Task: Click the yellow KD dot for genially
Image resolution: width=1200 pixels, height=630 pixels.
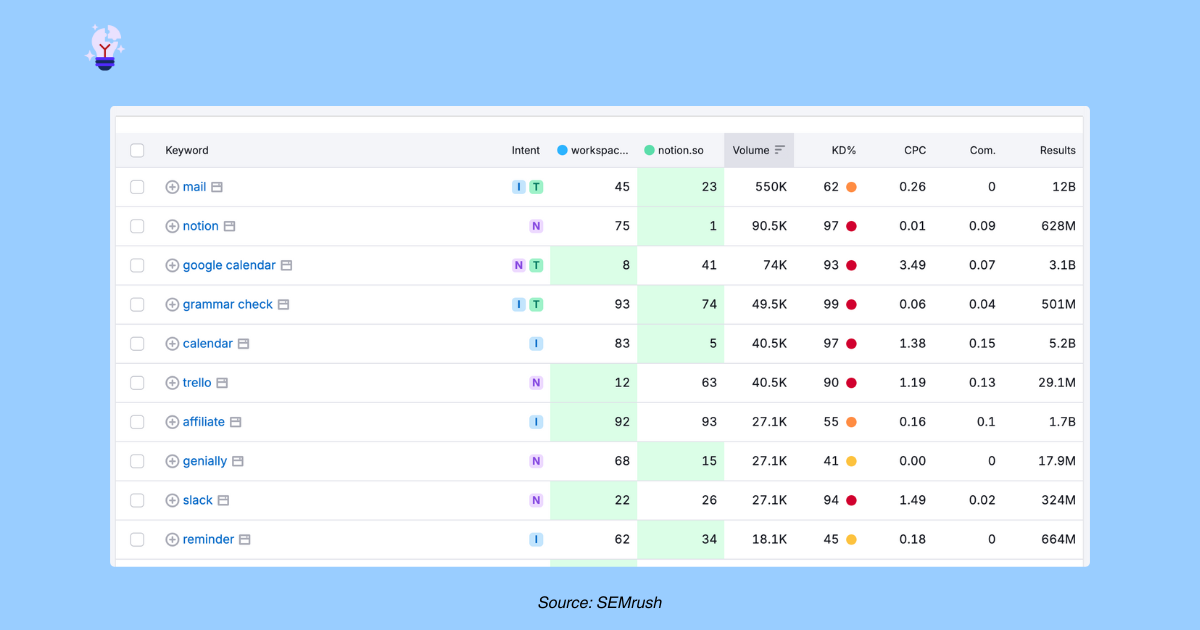Action: [851, 461]
